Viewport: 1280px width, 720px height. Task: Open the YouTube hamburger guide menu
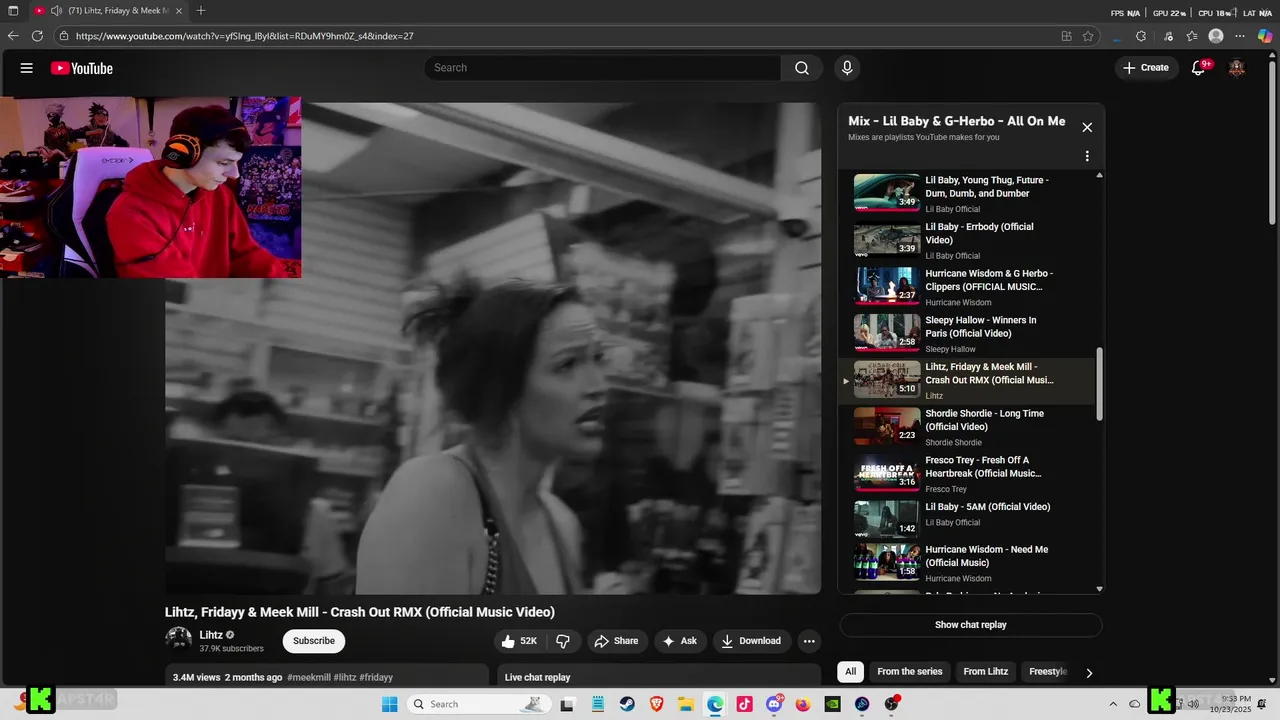coord(27,68)
